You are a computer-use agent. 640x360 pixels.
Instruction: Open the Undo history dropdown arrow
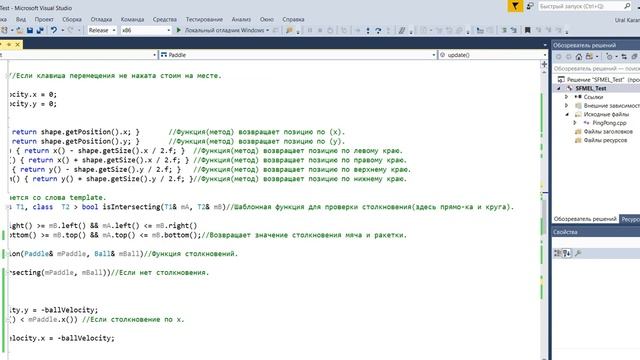click(x=62, y=30)
